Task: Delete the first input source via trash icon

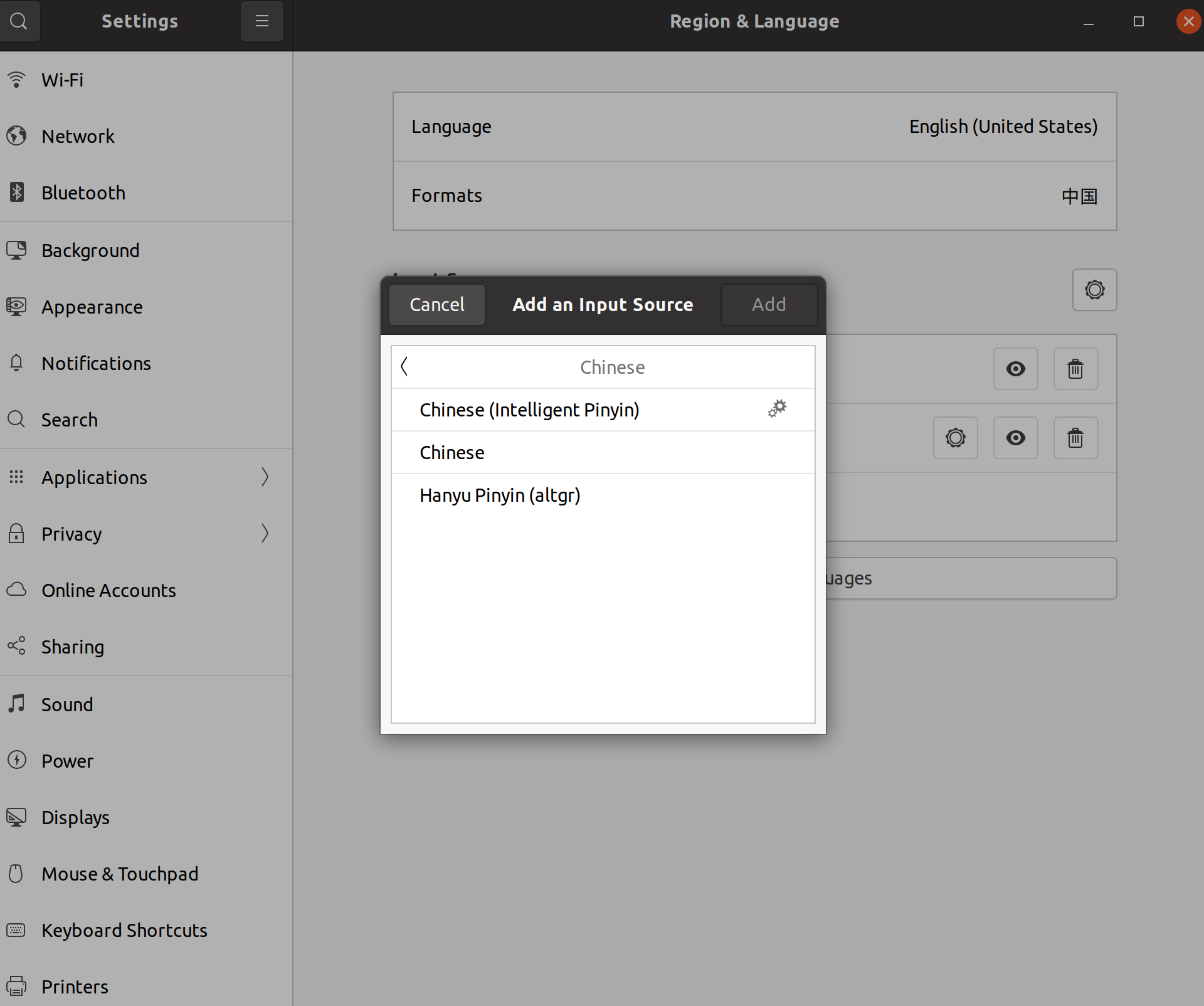Action: (1075, 369)
